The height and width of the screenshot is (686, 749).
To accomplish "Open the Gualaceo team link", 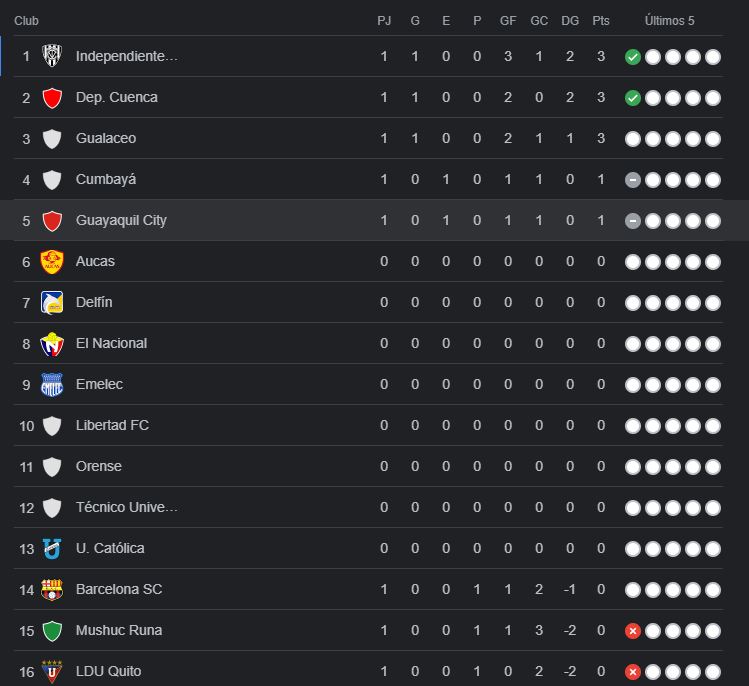I will click(106, 138).
